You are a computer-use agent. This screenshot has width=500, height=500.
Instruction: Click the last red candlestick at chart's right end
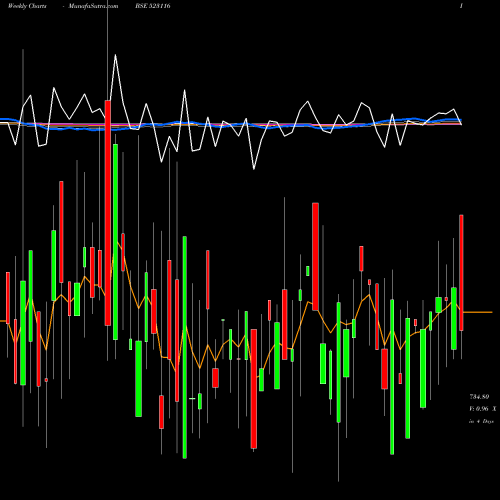461,273
